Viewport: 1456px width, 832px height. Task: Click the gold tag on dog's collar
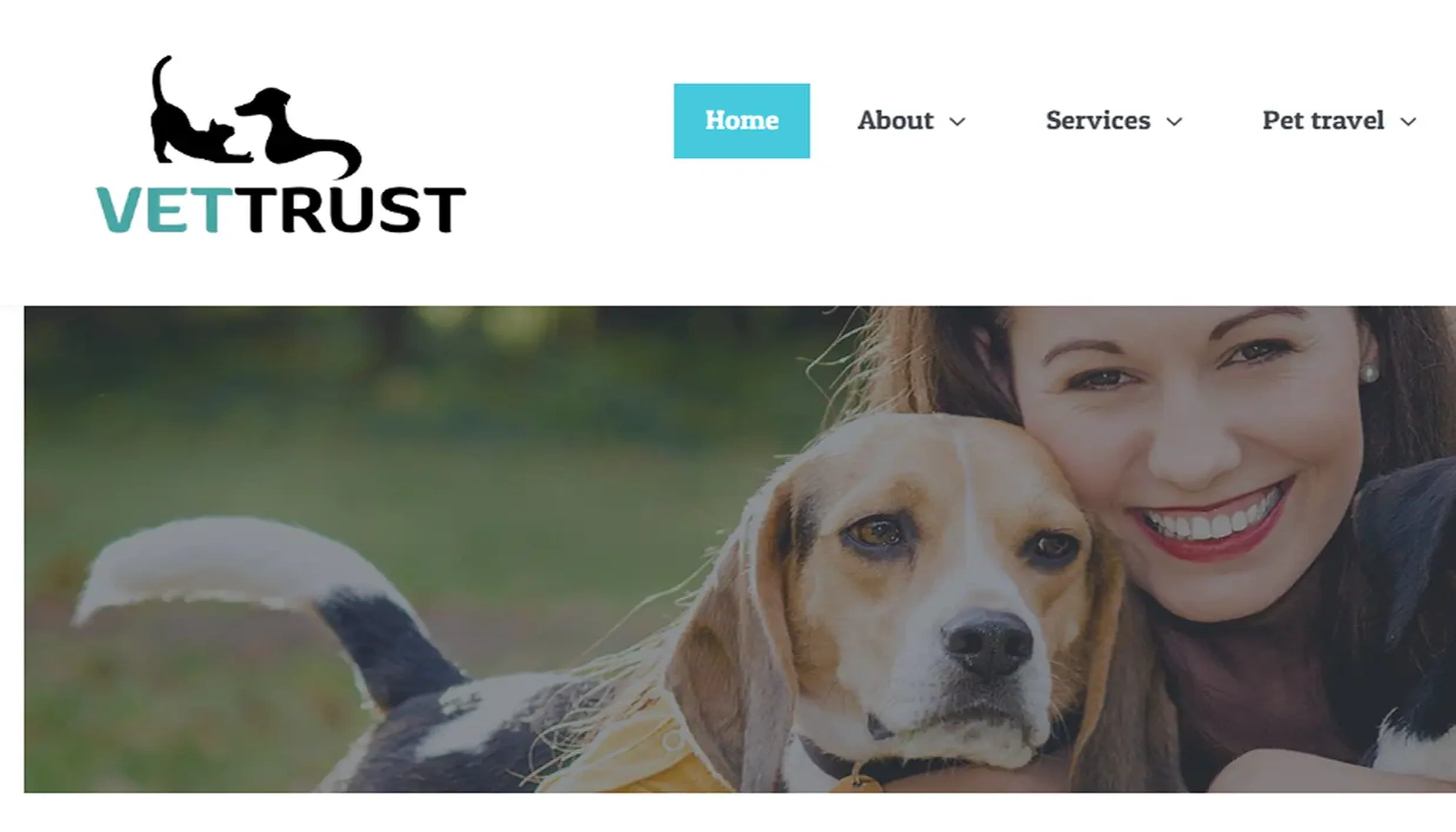[856, 781]
